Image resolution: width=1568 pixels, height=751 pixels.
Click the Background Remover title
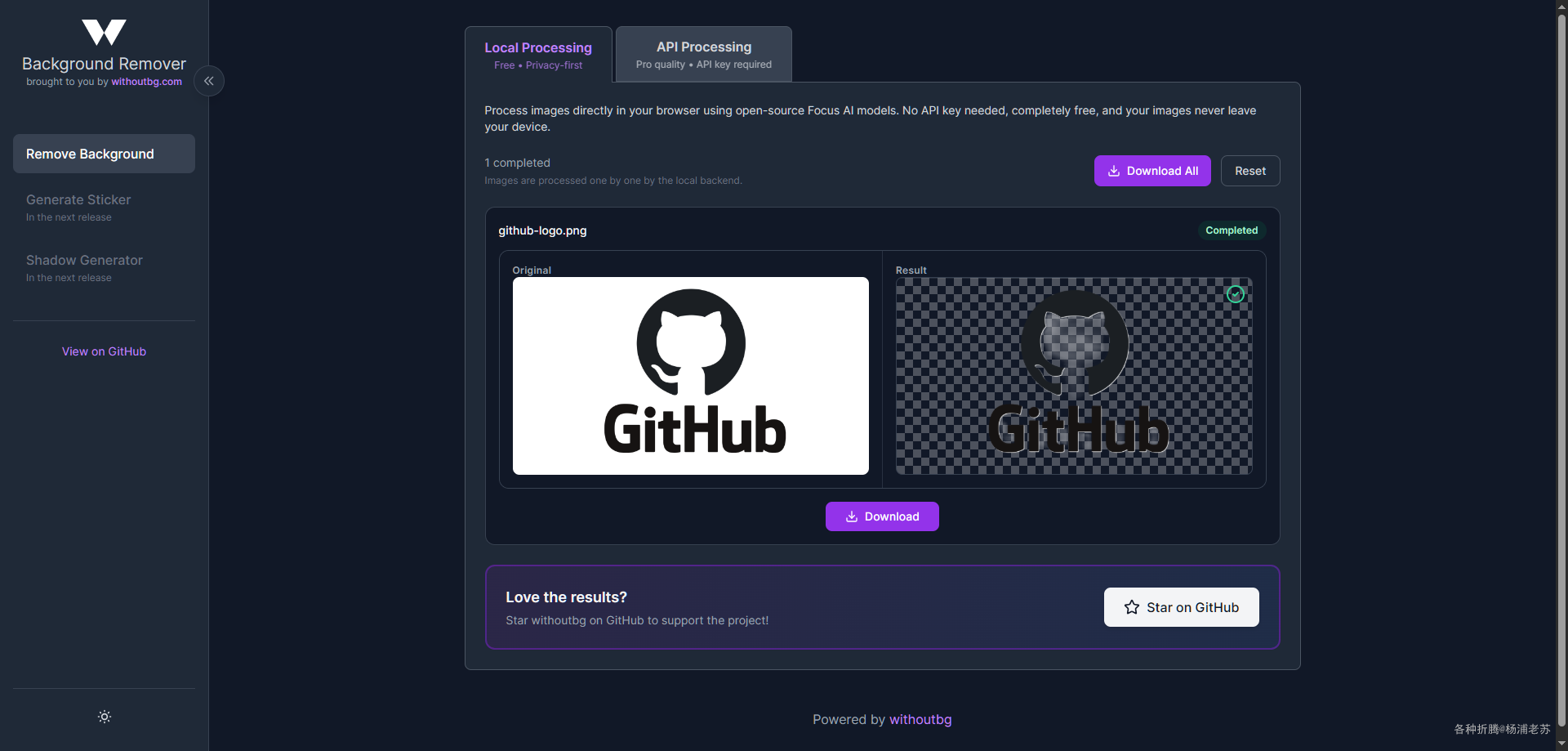coord(104,64)
